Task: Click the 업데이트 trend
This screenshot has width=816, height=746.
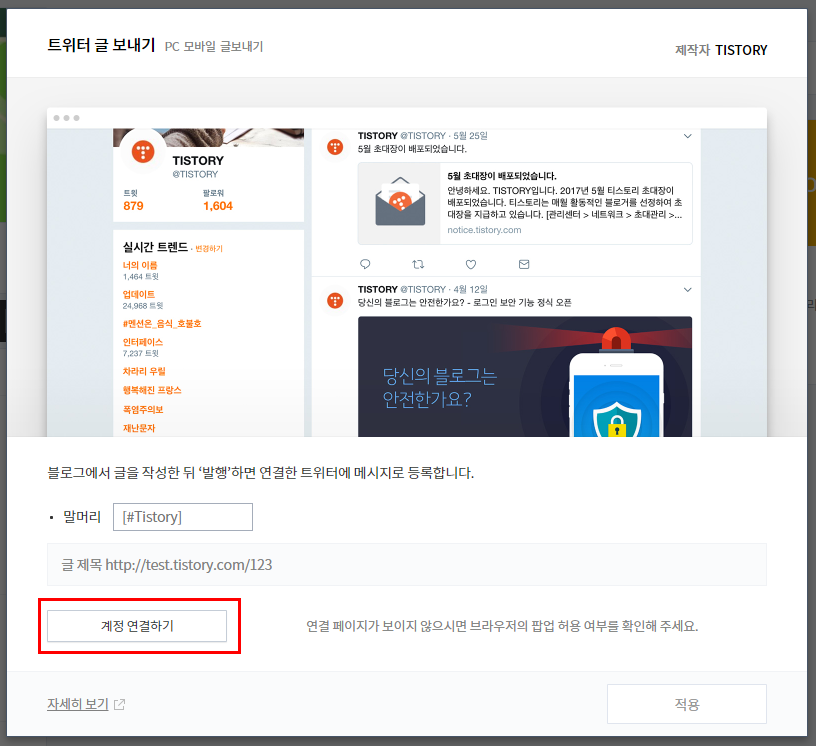Action: coord(138,294)
